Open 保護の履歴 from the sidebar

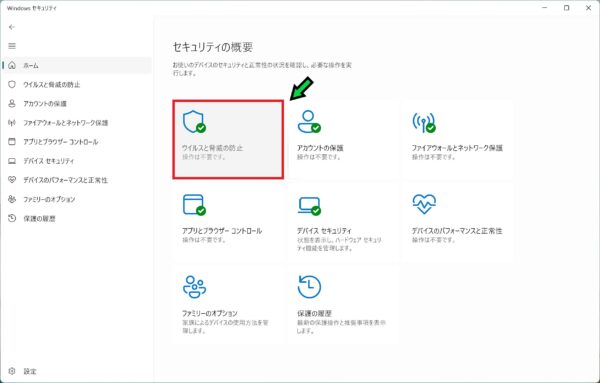77,218
